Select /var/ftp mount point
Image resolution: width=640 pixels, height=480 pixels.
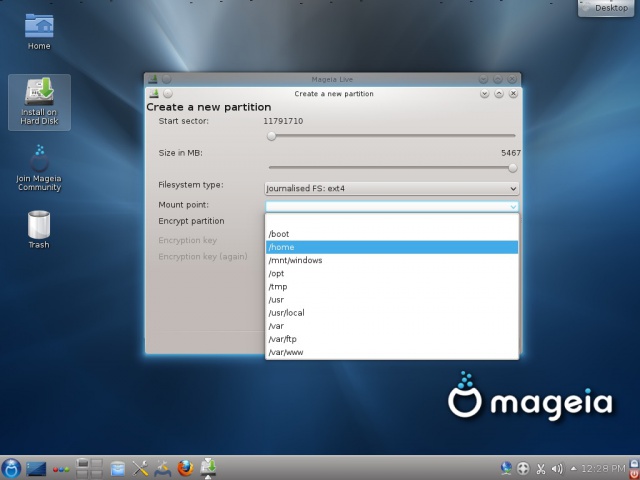pyautogui.click(x=392, y=339)
